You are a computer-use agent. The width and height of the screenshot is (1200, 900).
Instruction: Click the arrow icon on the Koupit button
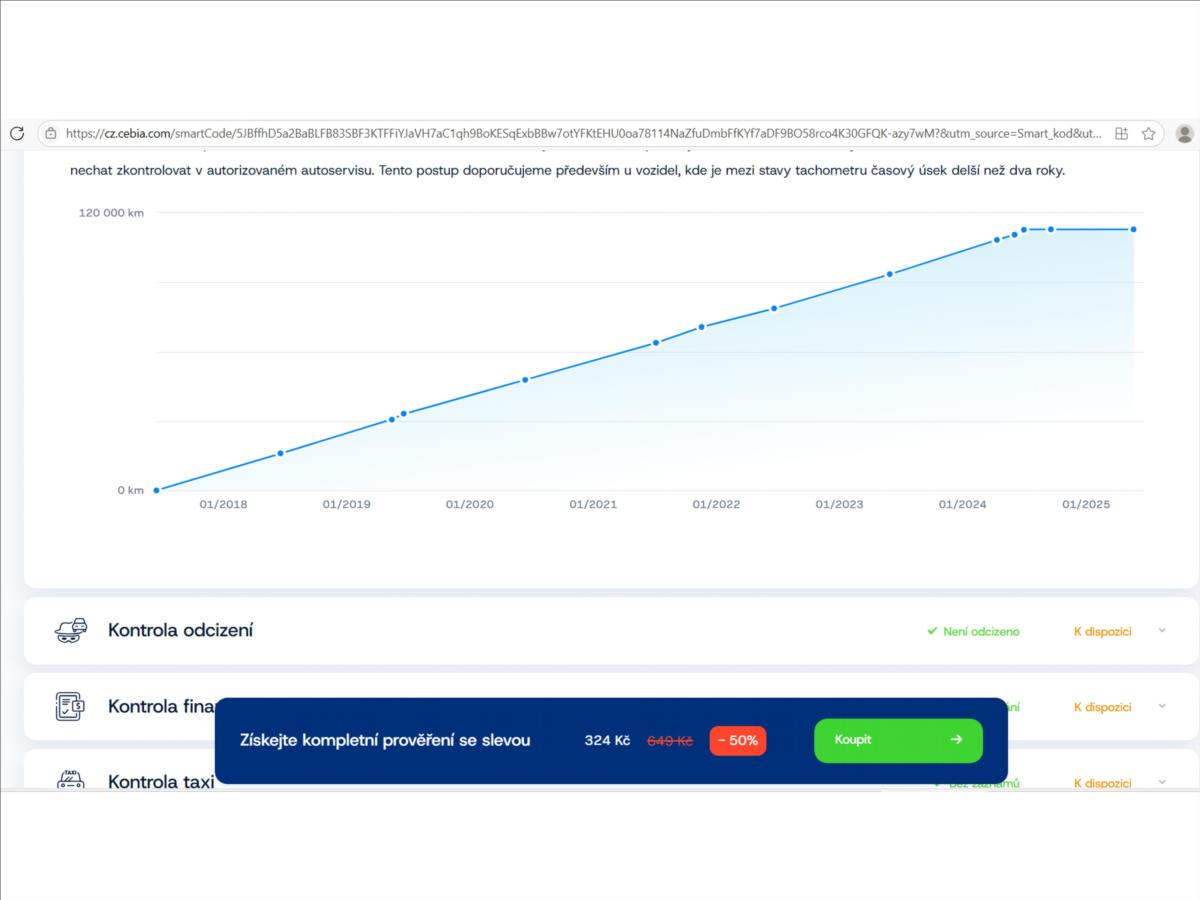pyautogui.click(x=956, y=740)
